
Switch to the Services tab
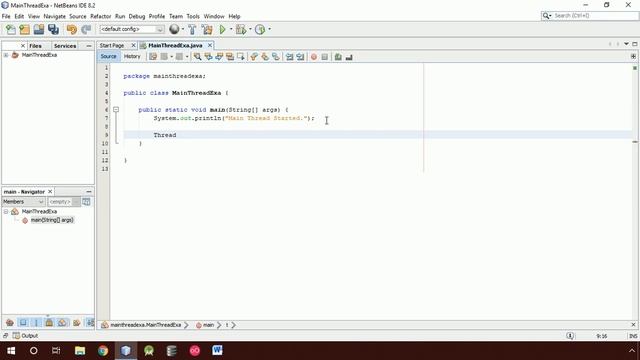click(65, 46)
